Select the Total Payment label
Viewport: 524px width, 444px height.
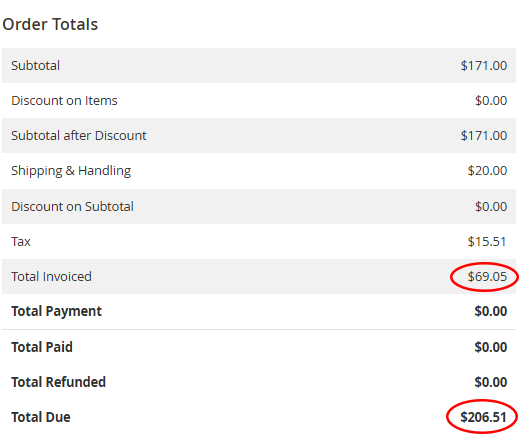coord(56,312)
